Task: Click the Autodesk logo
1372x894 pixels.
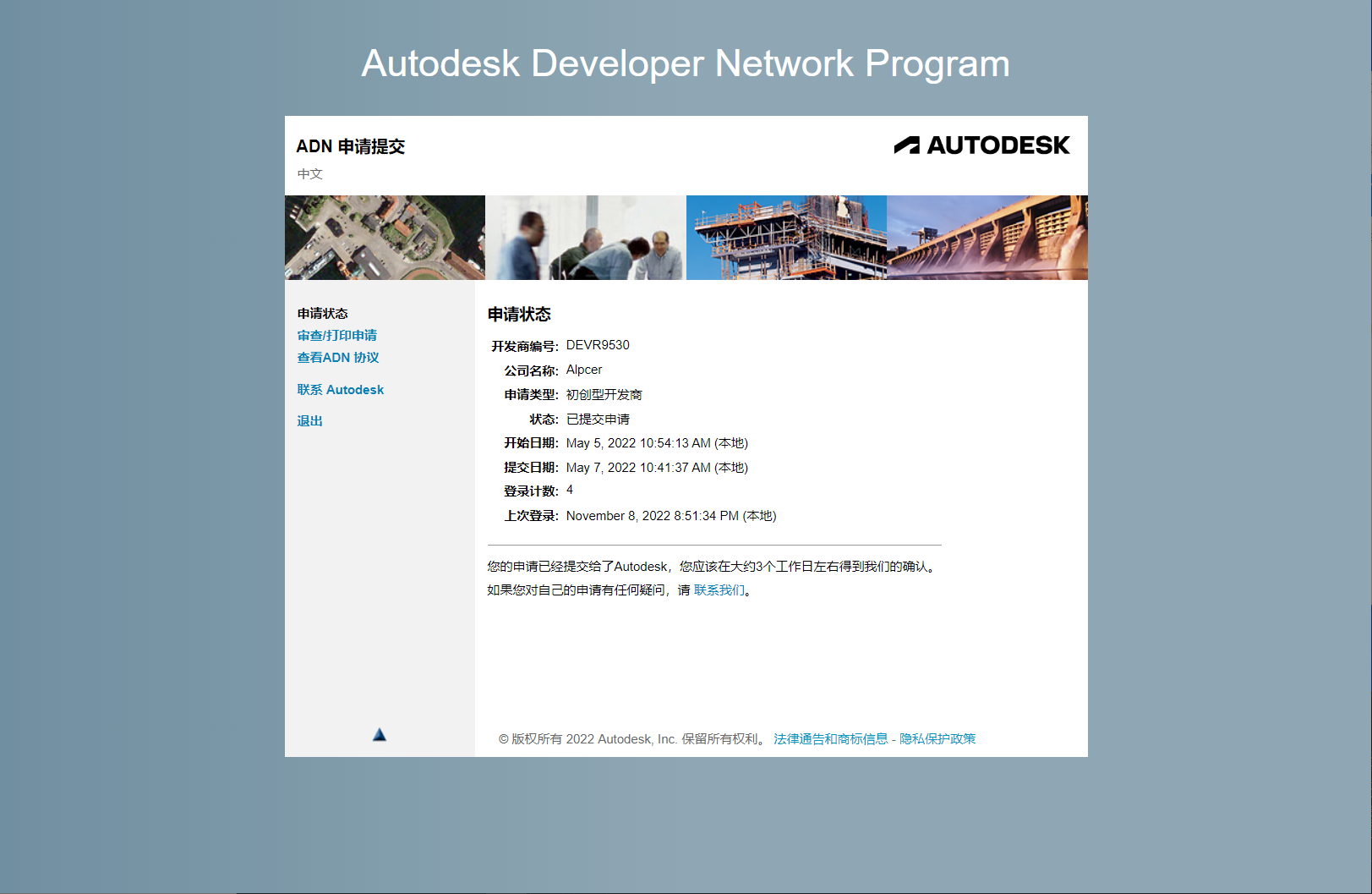Action: pyautogui.click(x=982, y=145)
